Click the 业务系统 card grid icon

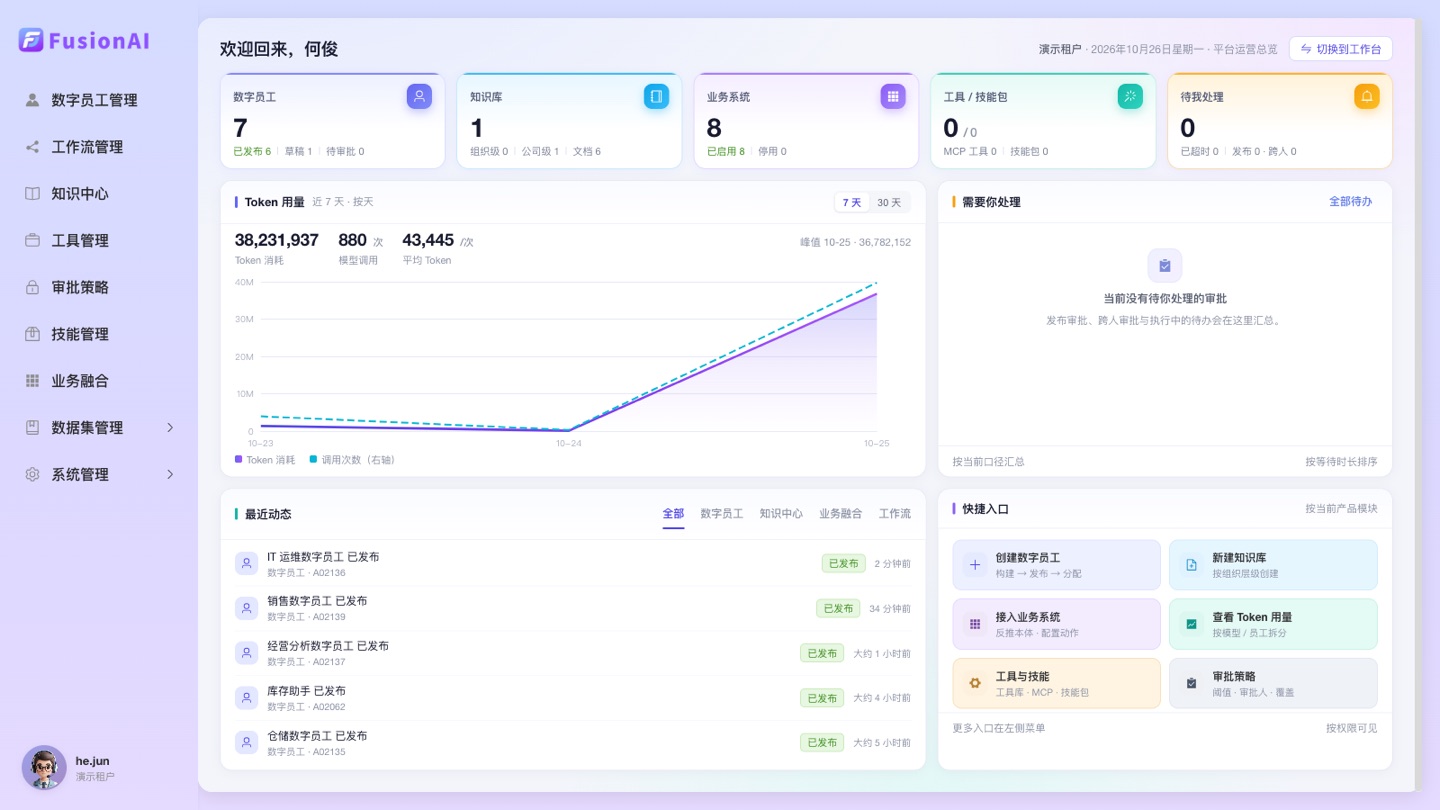[893, 96]
